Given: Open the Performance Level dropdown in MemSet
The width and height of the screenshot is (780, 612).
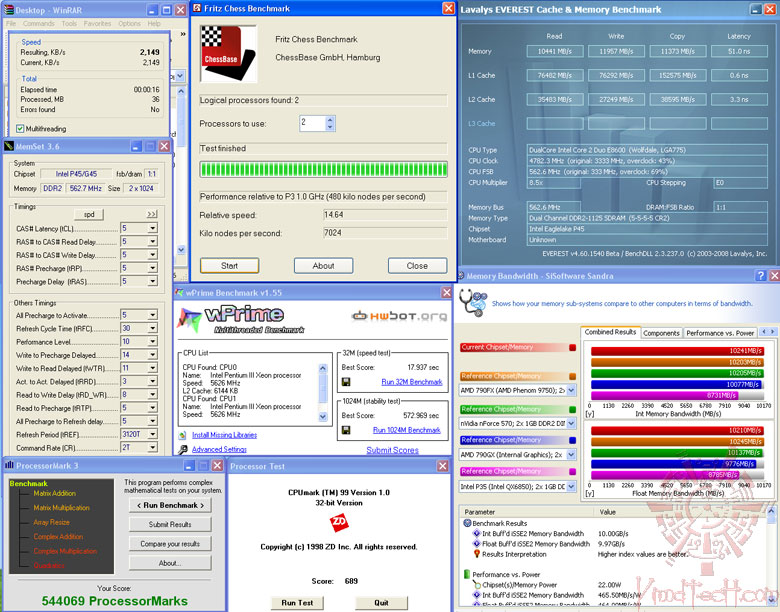Looking at the screenshot, I should pos(152,342).
